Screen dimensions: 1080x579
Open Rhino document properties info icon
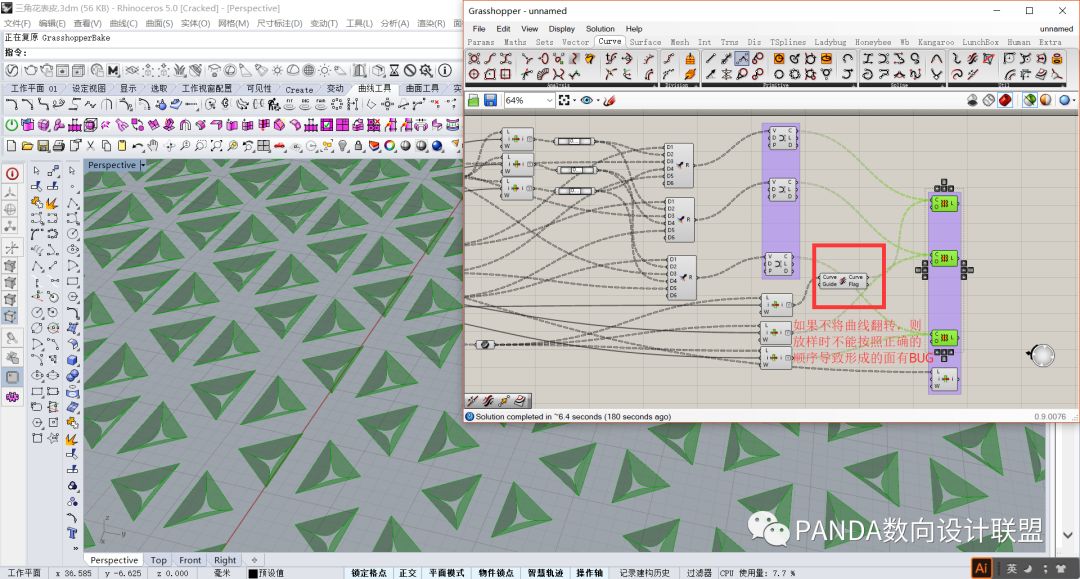pos(445,70)
